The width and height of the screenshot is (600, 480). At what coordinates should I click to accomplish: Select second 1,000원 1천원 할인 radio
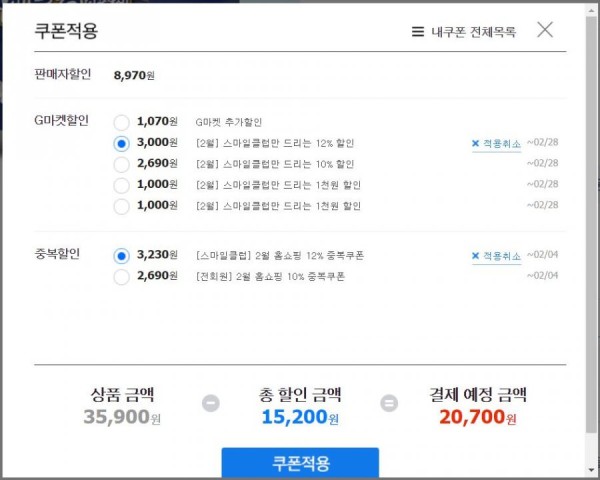[x=121, y=207]
